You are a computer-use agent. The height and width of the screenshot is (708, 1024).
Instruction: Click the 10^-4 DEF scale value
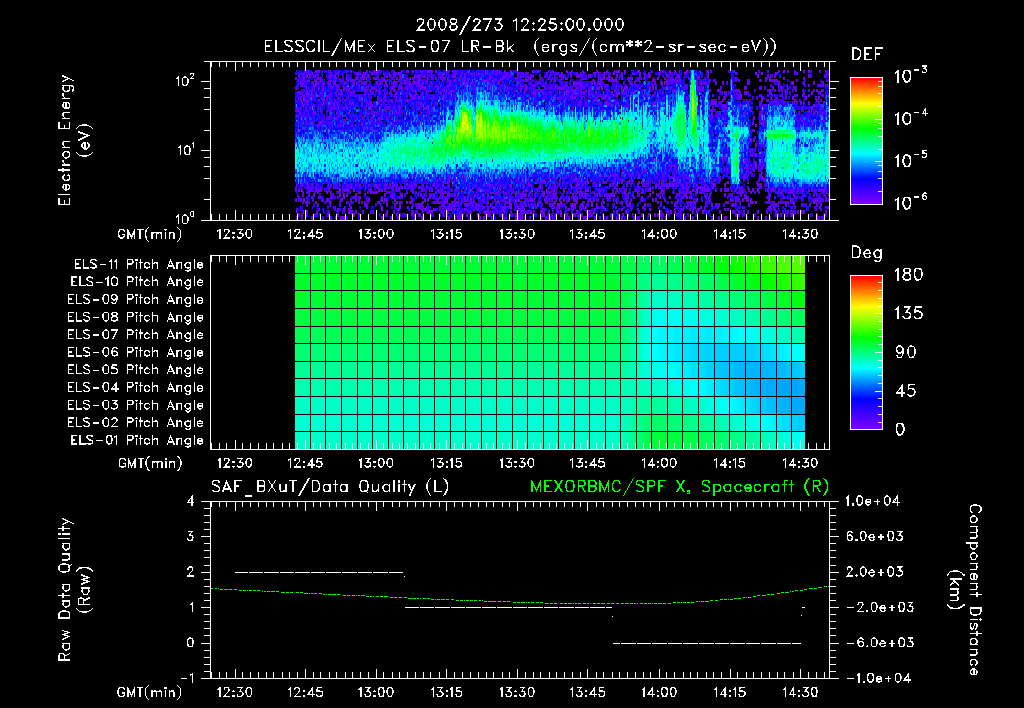(x=910, y=118)
